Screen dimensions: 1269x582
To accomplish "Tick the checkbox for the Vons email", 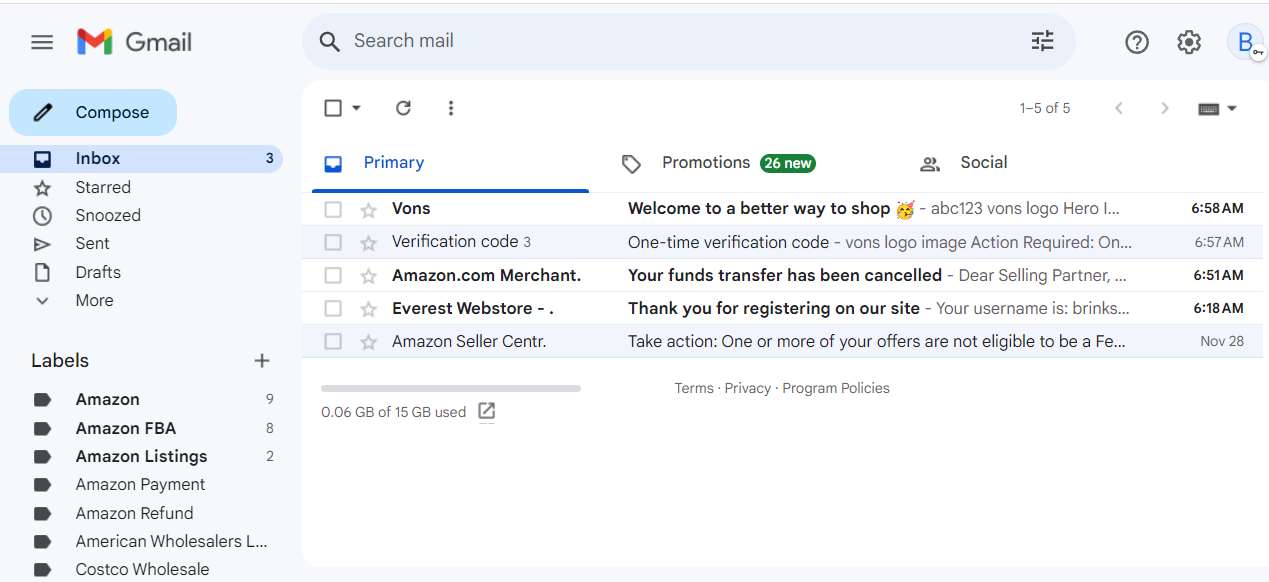I will tap(333, 209).
